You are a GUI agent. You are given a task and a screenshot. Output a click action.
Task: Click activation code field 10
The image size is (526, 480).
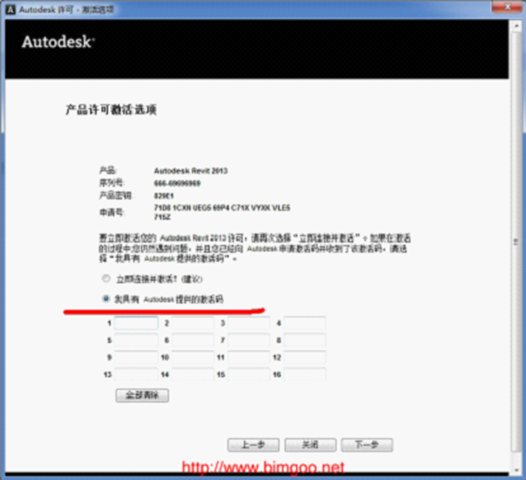[193, 357]
